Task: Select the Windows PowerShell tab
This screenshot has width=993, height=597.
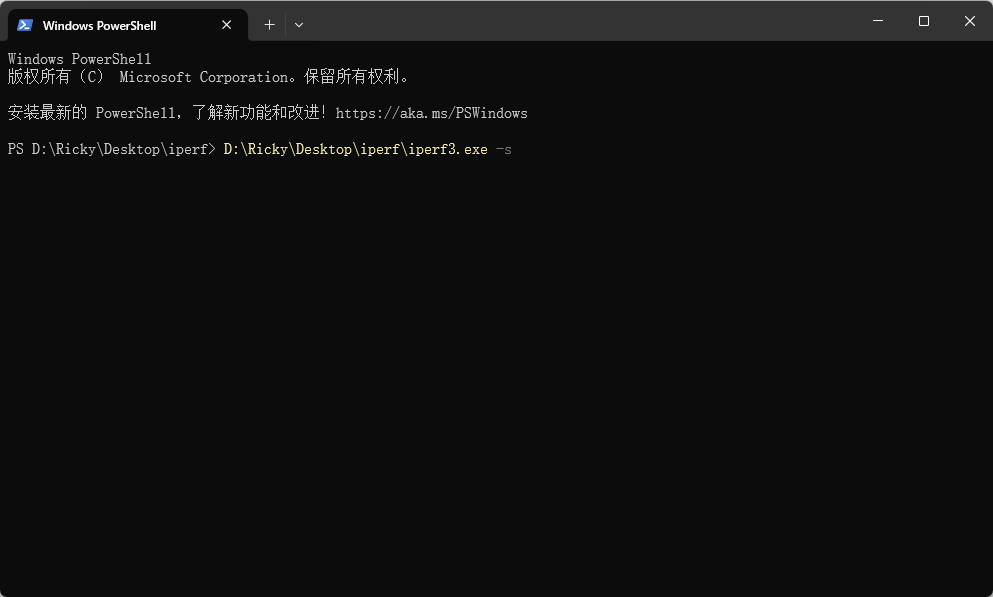Action: point(120,24)
